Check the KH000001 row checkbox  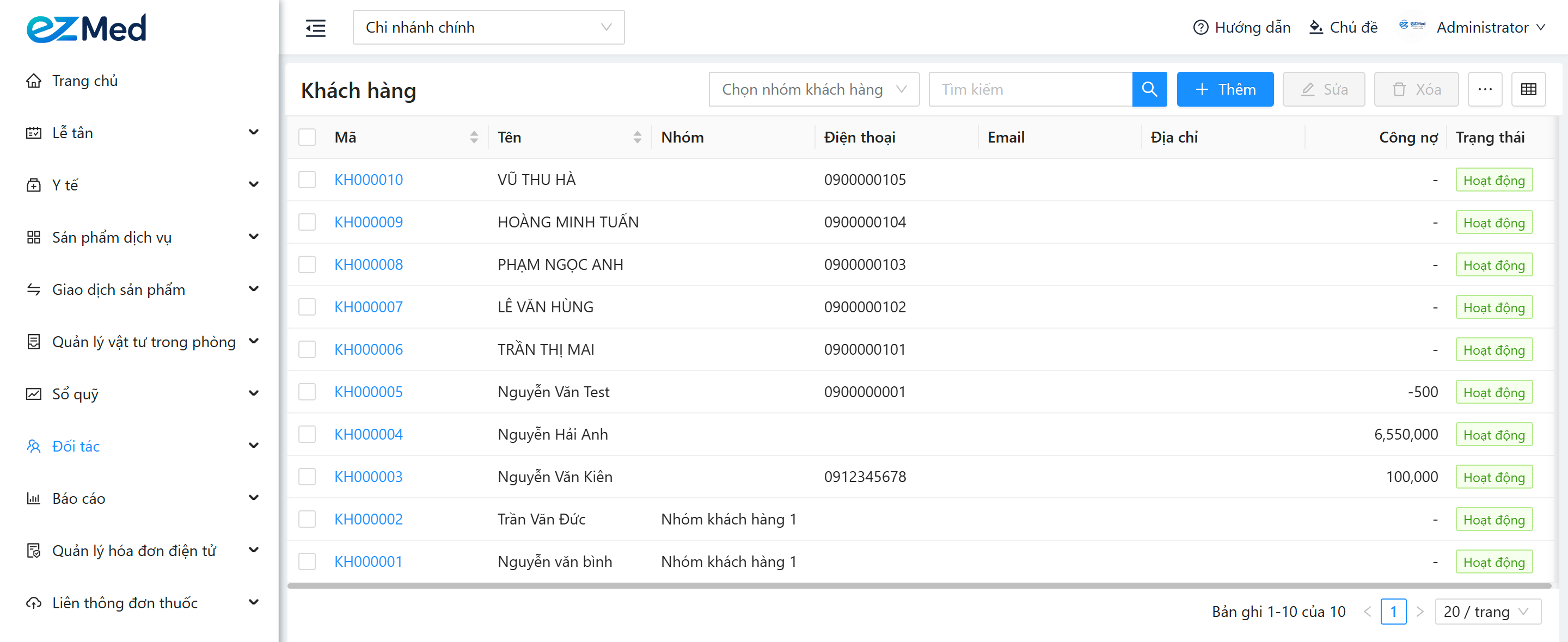(x=307, y=561)
